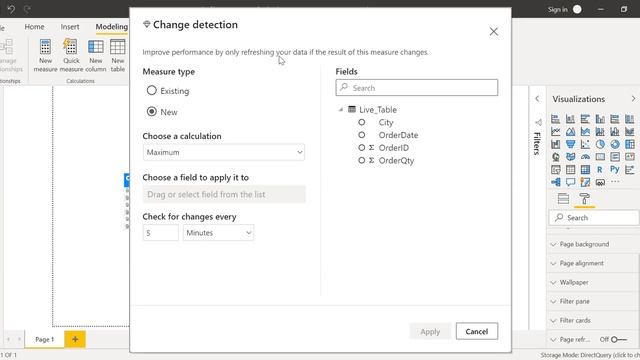Click the Undo arrow in title bar

tap(11, 9)
